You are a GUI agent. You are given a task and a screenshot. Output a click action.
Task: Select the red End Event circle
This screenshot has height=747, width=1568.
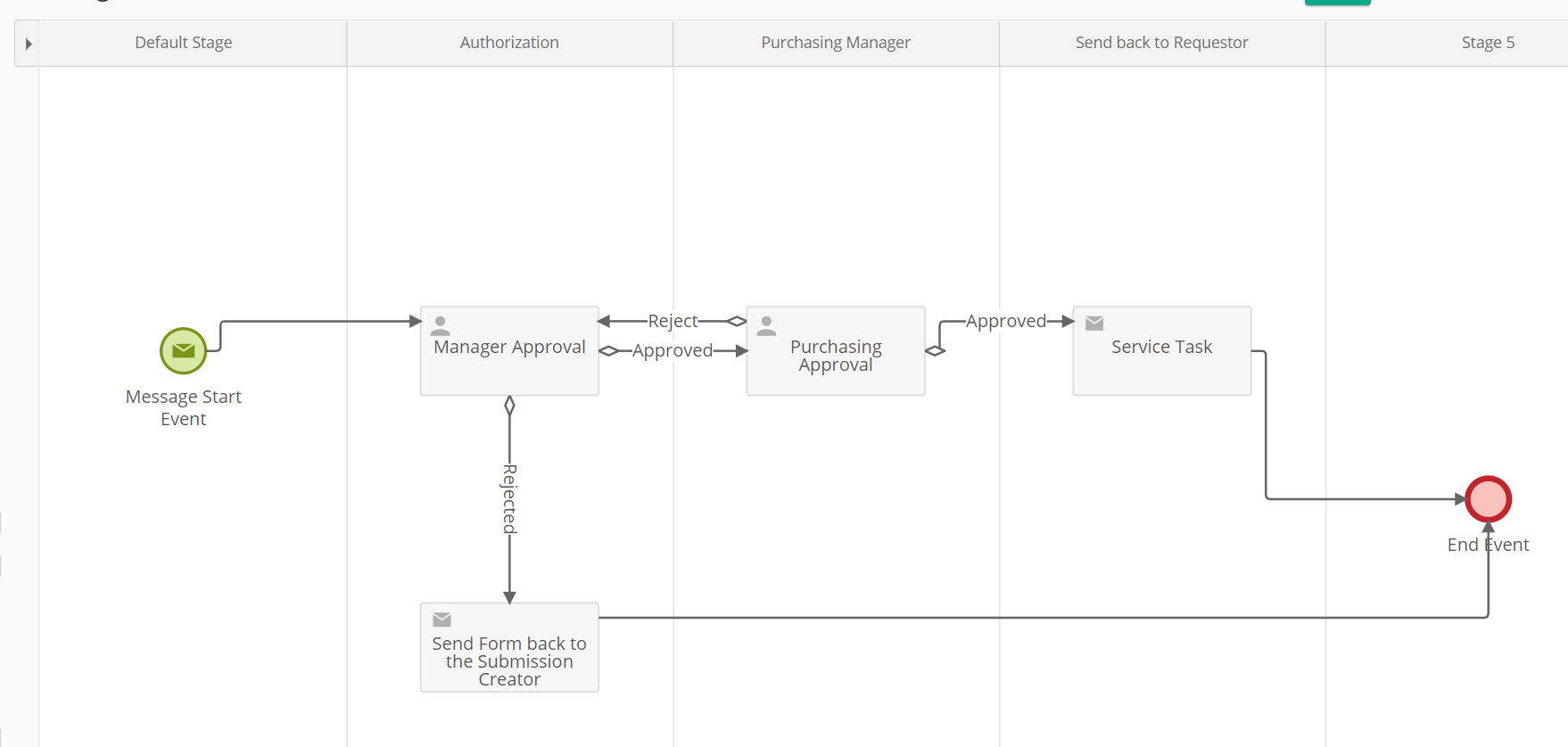pyautogui.click(x=1488, y=499)
